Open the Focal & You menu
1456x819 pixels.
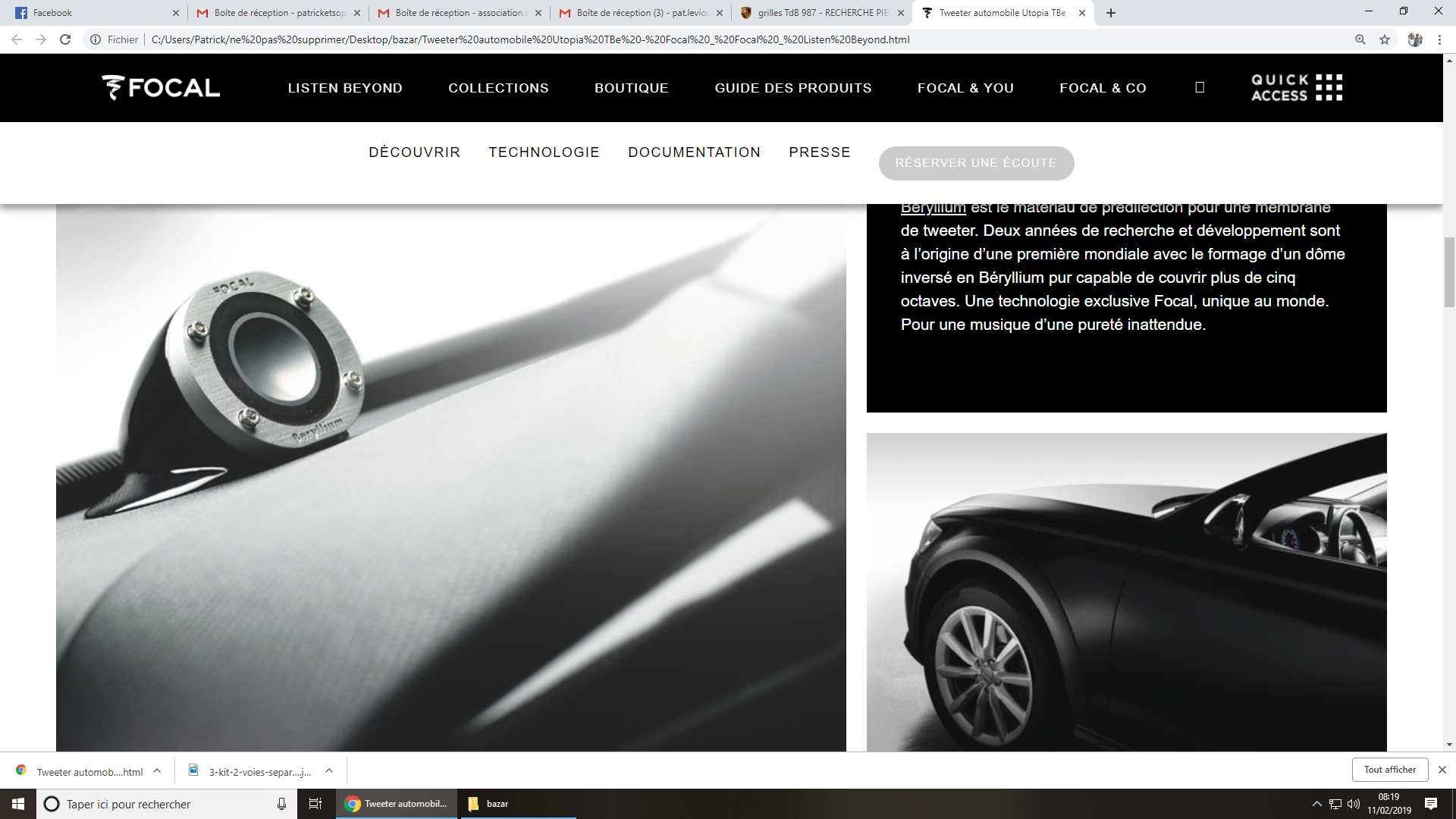click(x=965, y=88)
